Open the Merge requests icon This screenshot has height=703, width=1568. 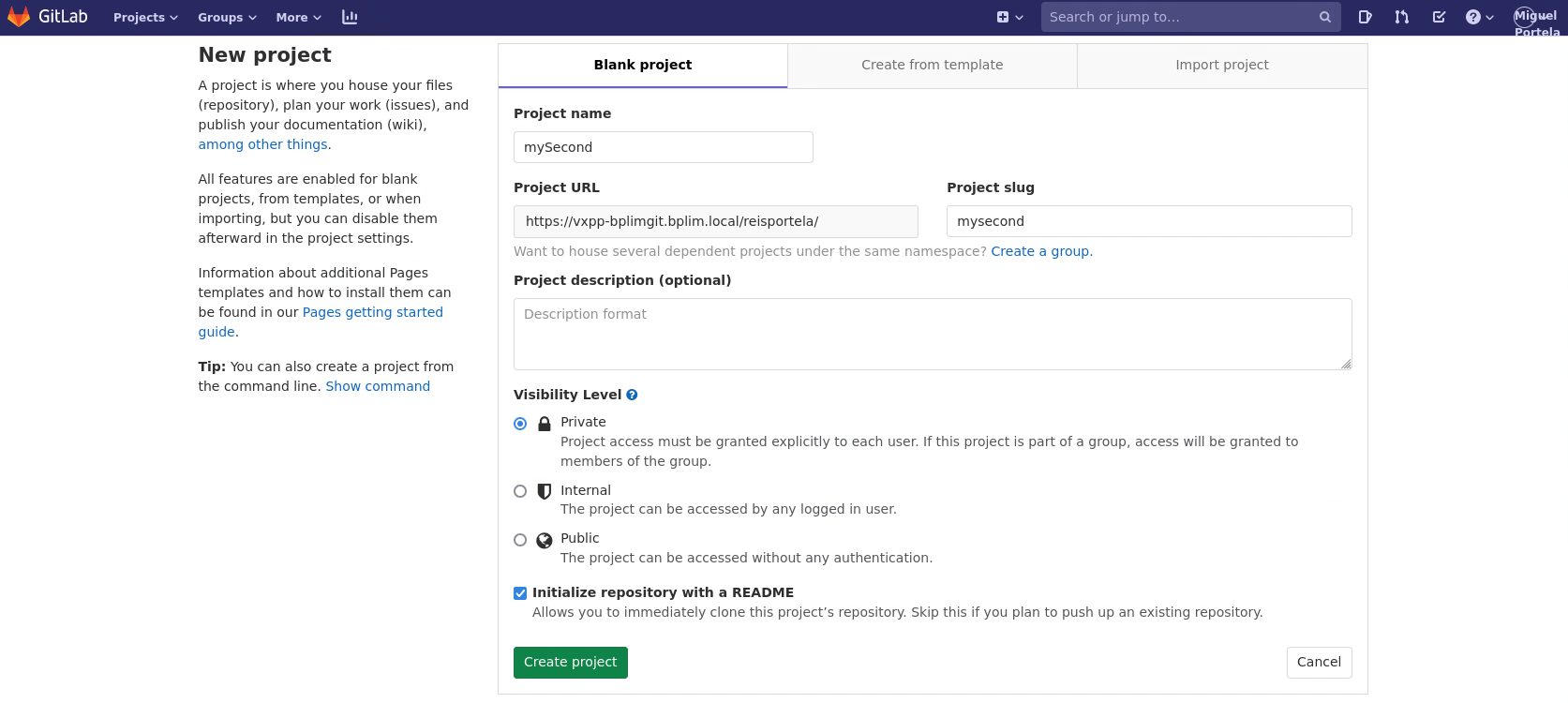[x=1401, y=17]
